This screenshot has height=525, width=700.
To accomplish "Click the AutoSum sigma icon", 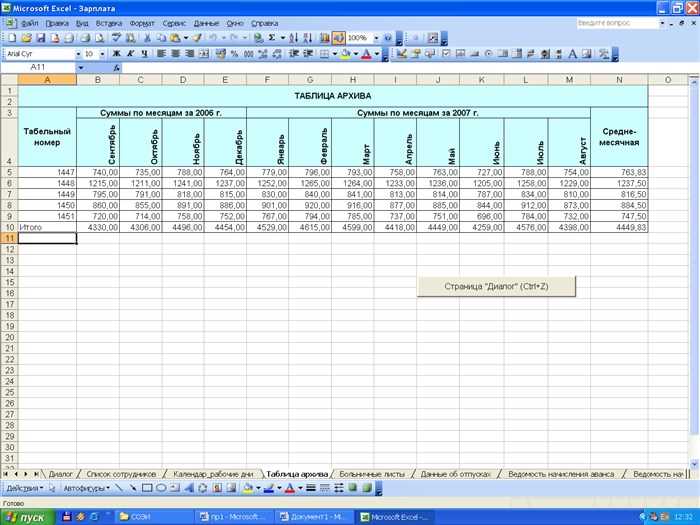I will [272, 38].
